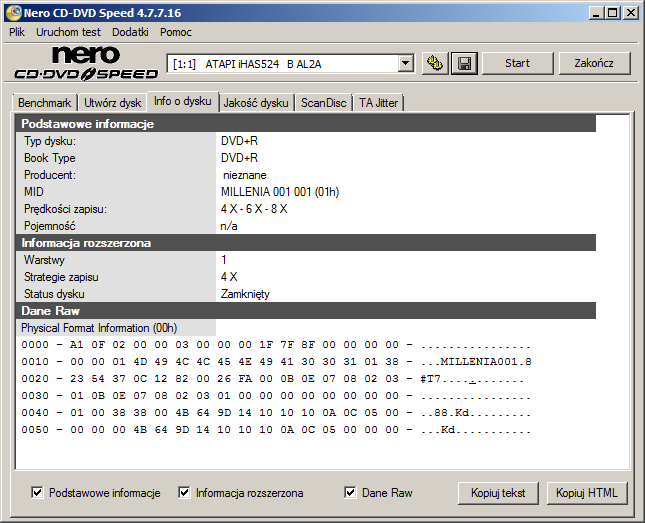
Task: Click the Producent value nieznane
Action: click(x=245, y=175)
